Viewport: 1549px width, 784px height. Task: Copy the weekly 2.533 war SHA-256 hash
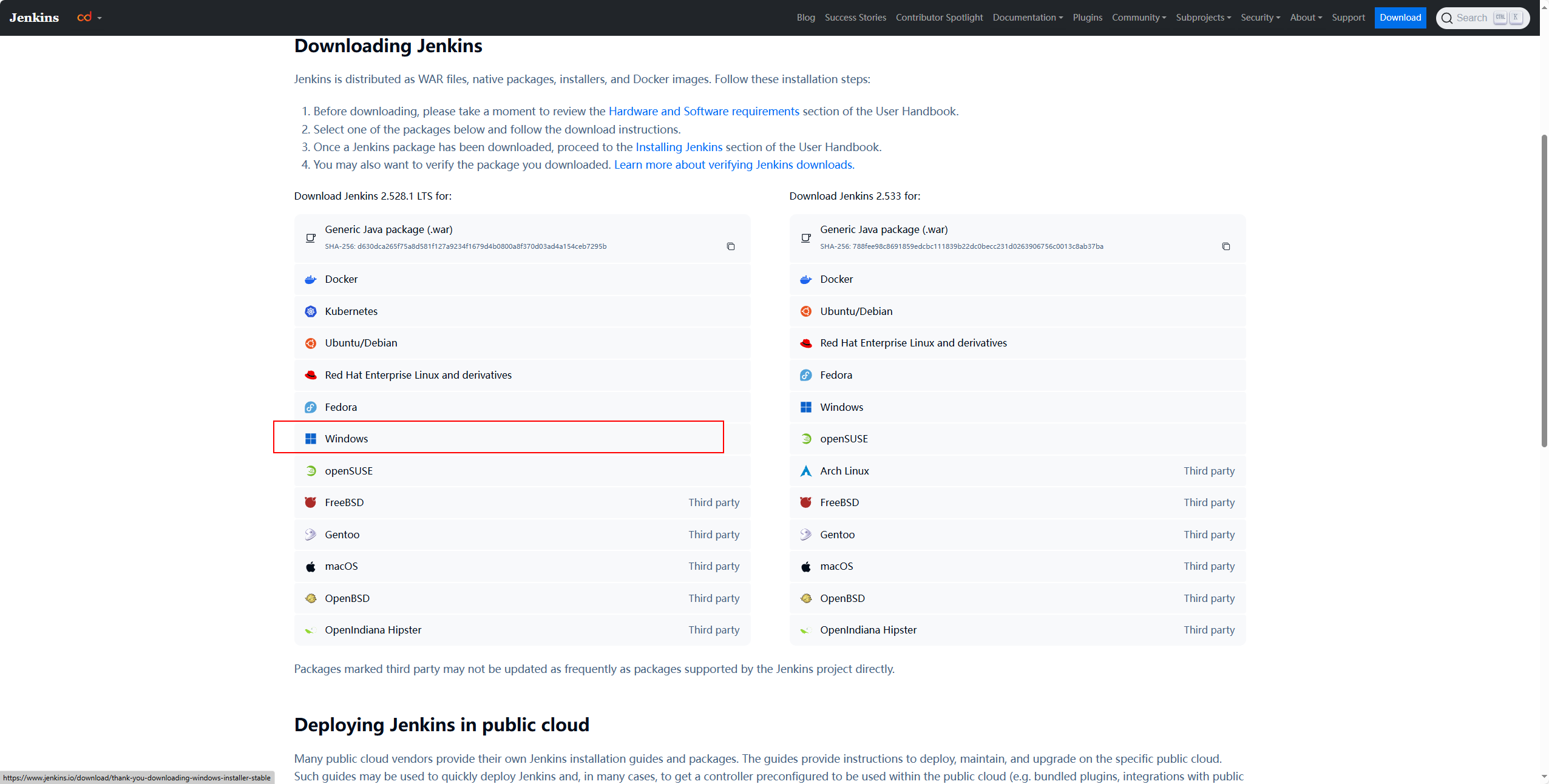point(1225,246)
